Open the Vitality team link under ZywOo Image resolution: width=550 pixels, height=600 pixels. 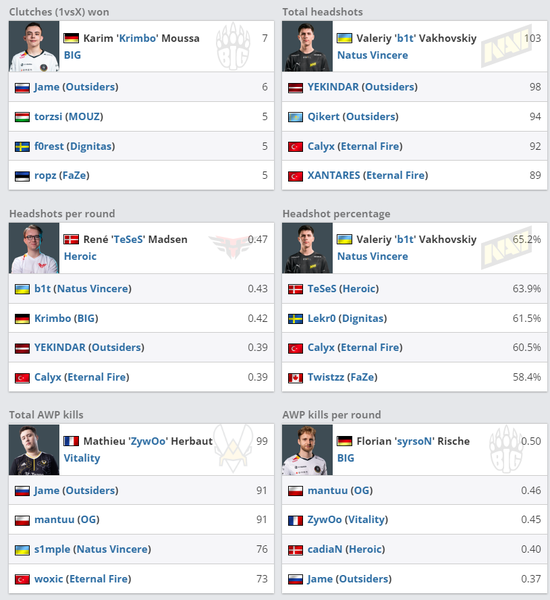(82, 458)
